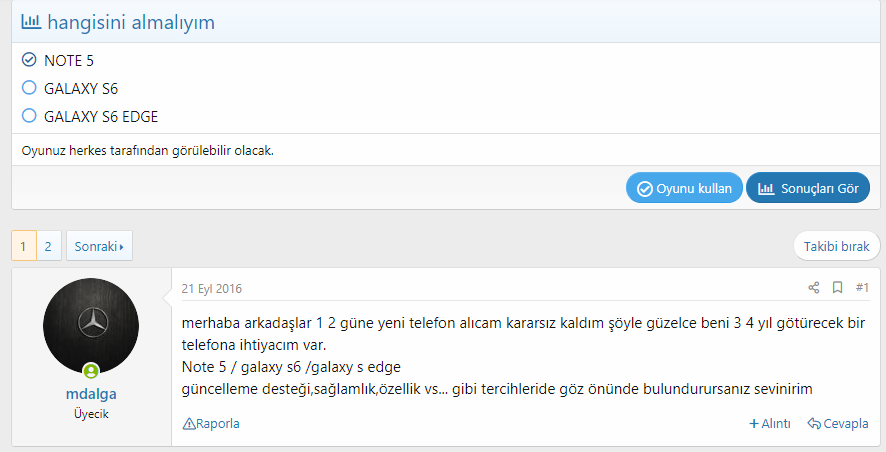Click the Sonuçları Gör button
The height and width of the screenshot is (452, 886).
tap(808, 188)
